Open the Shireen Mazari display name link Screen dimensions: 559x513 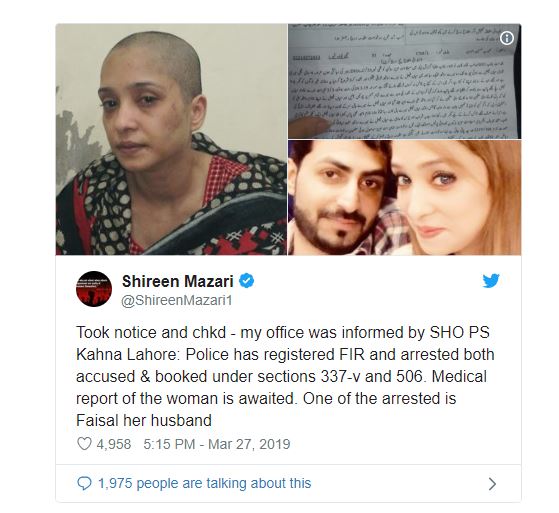click(x=178, y=281)
